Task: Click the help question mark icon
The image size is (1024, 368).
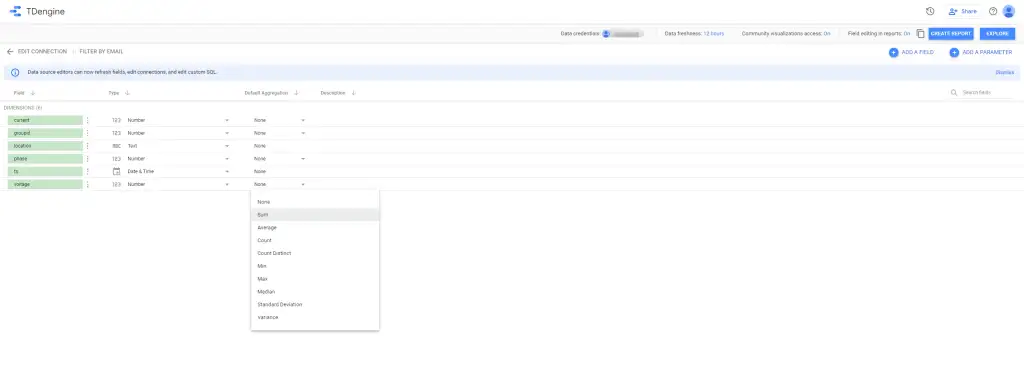Action: [x=993, y=11]
